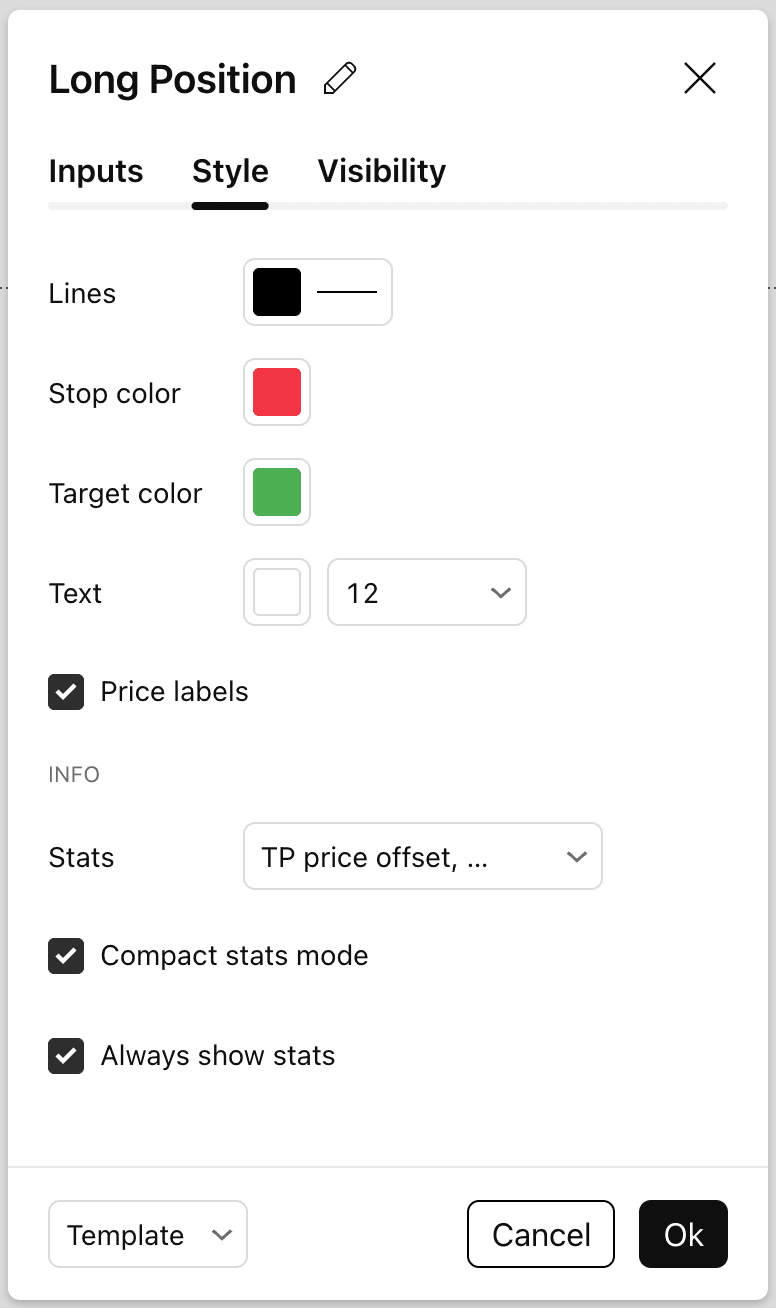The image size is (776, 1308).
Task: Open the green Target color picker
Action: tap(276, 492)
